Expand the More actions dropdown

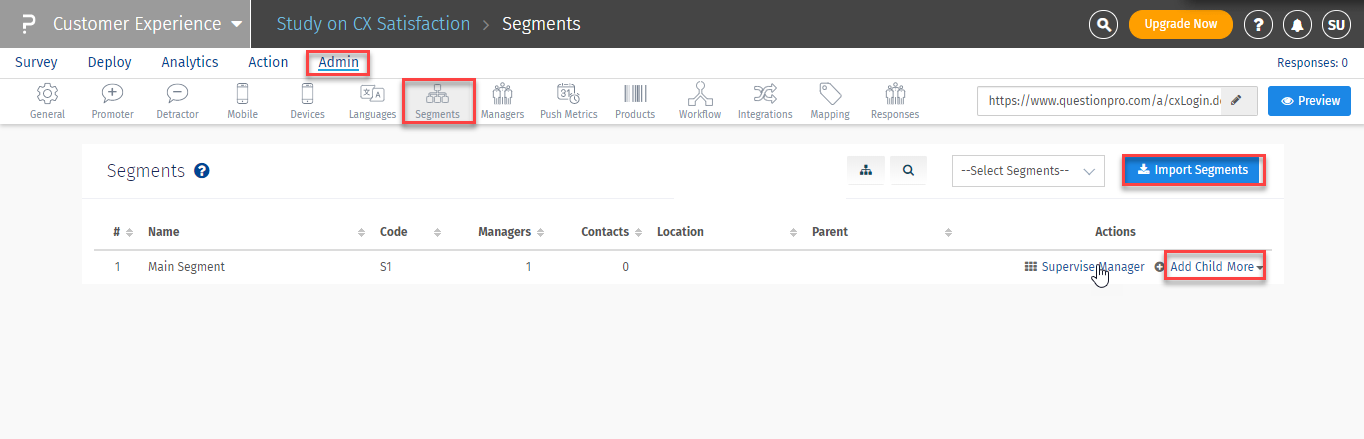coord(1245,267)
